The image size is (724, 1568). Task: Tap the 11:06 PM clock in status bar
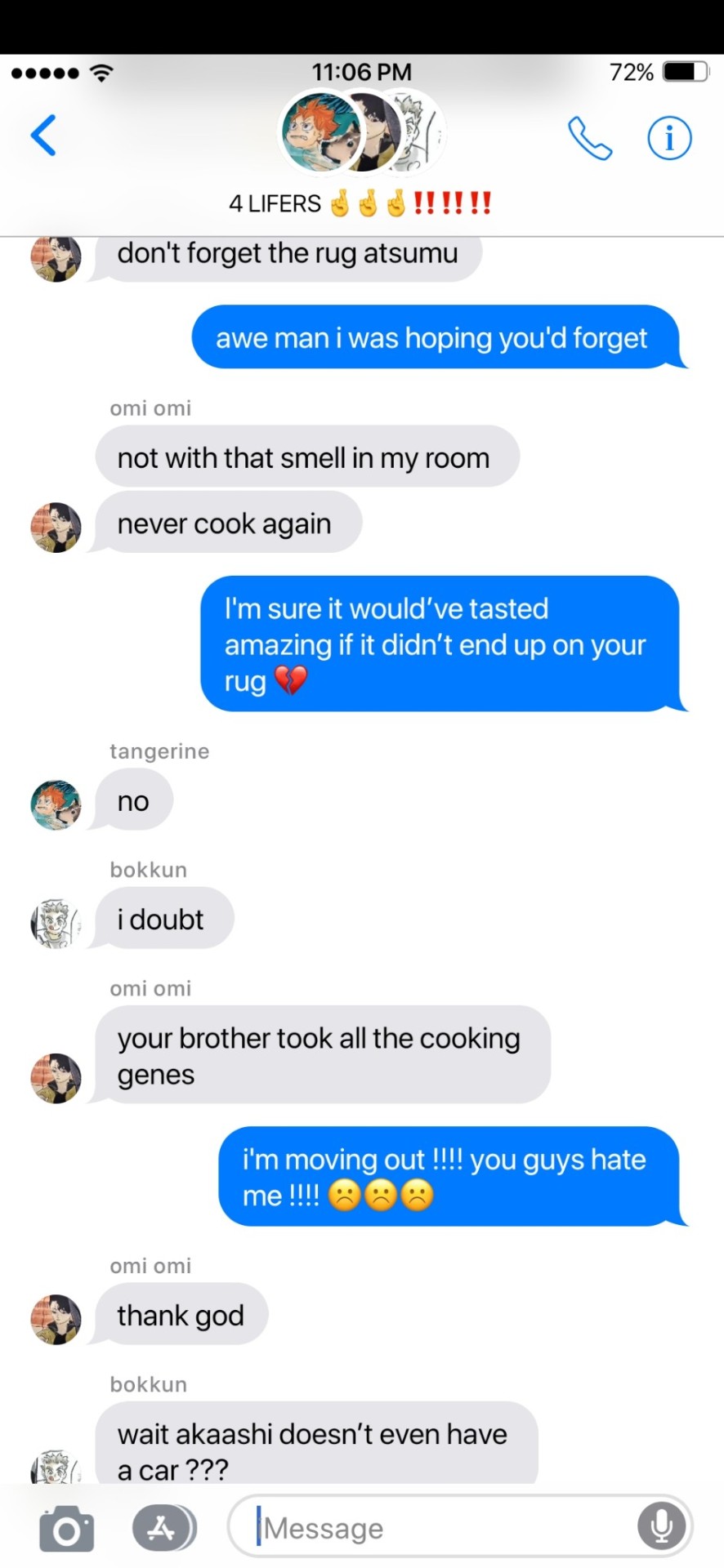click(361, 72)
